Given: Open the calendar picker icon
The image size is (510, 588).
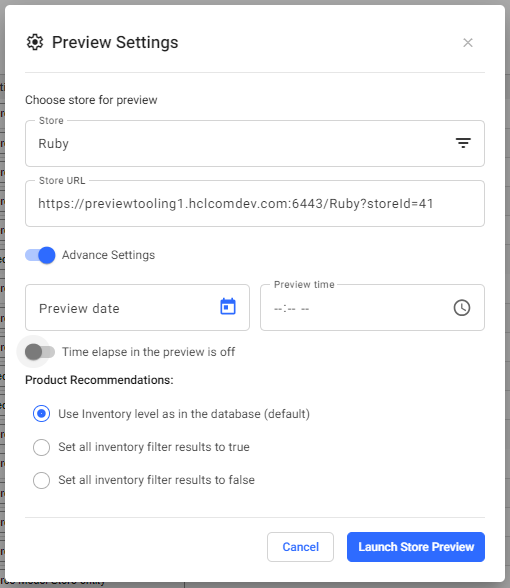Looking at the screenshot, I should pyautogui.click(x=228, y=307).
